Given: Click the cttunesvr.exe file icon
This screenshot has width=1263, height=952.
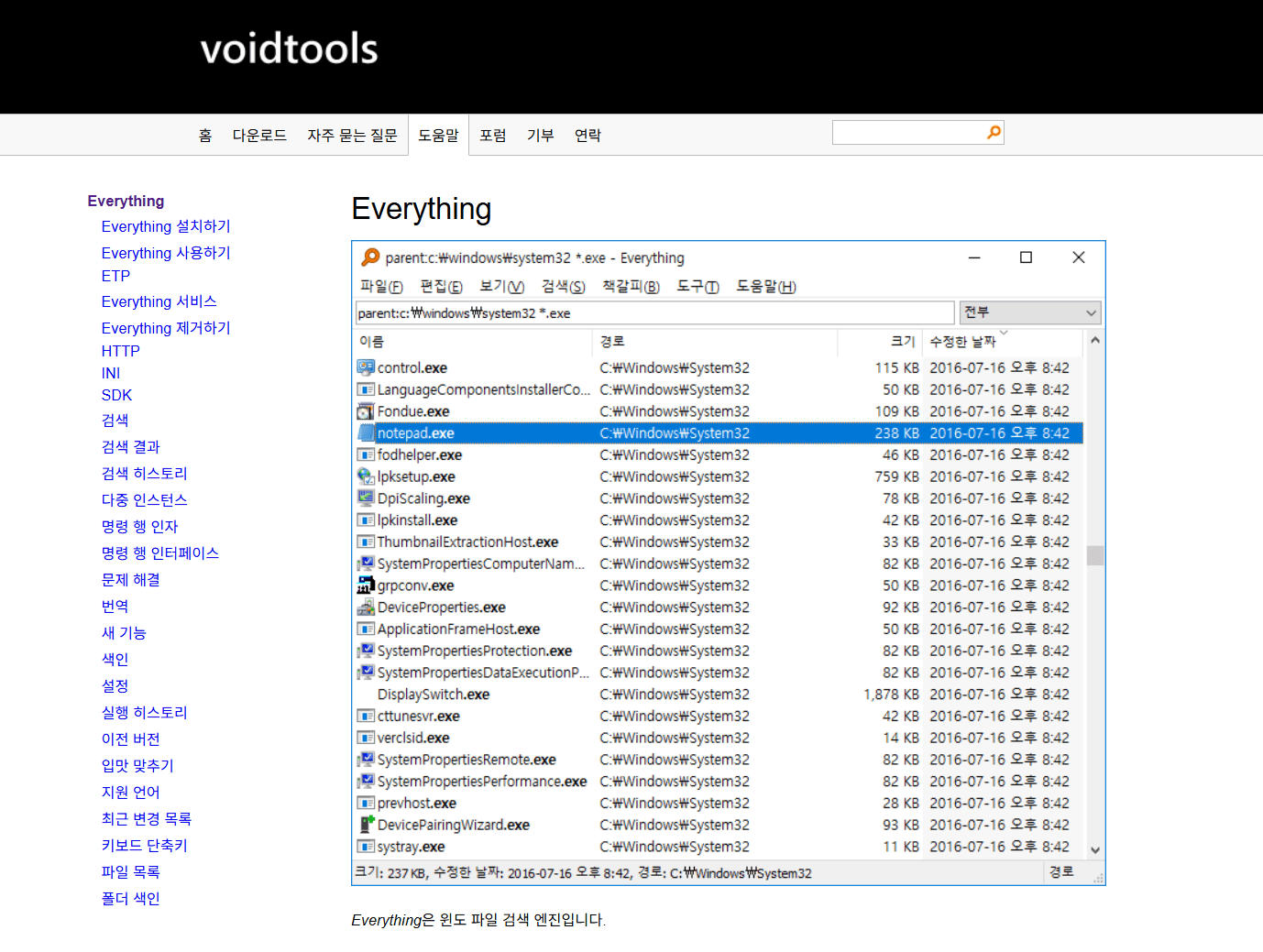Looking at the screenshot, I should click(366, 717).
